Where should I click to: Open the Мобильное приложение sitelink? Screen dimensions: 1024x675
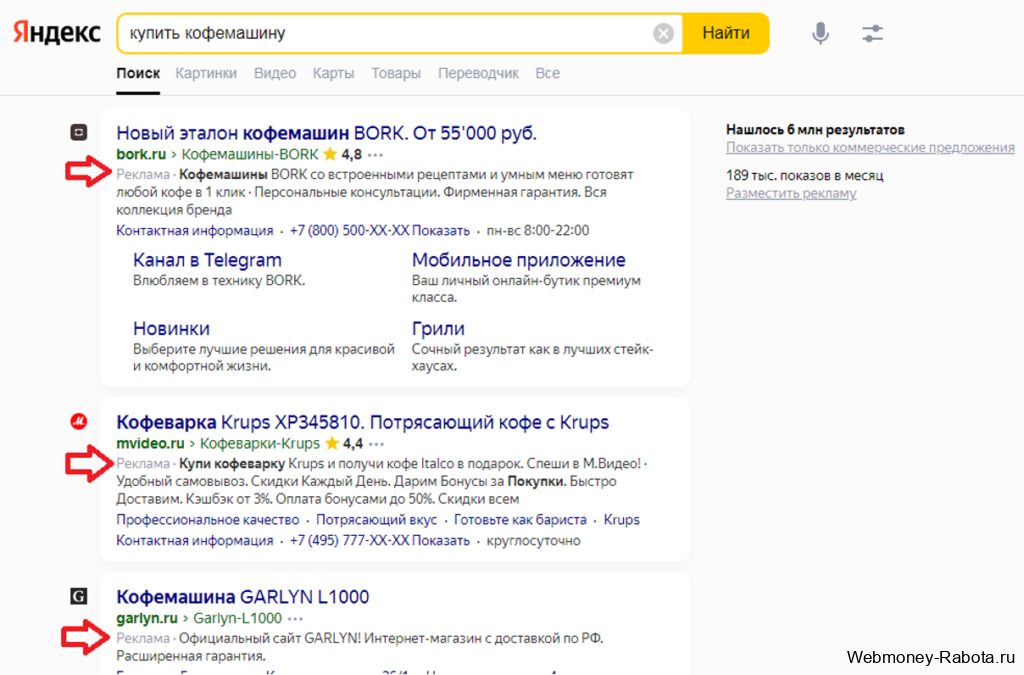(519, 260)
